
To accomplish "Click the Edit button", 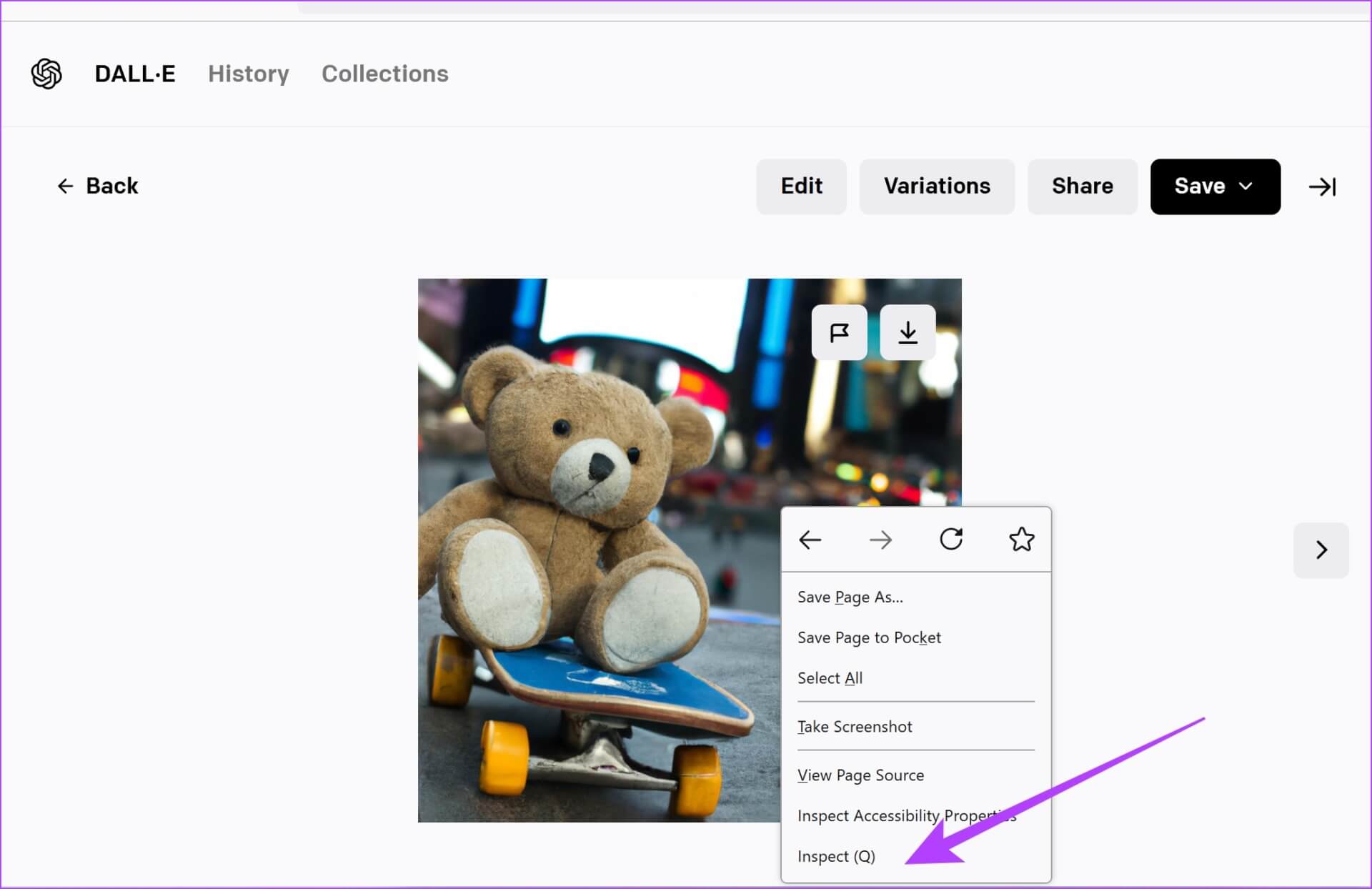I will coord(800,185).
